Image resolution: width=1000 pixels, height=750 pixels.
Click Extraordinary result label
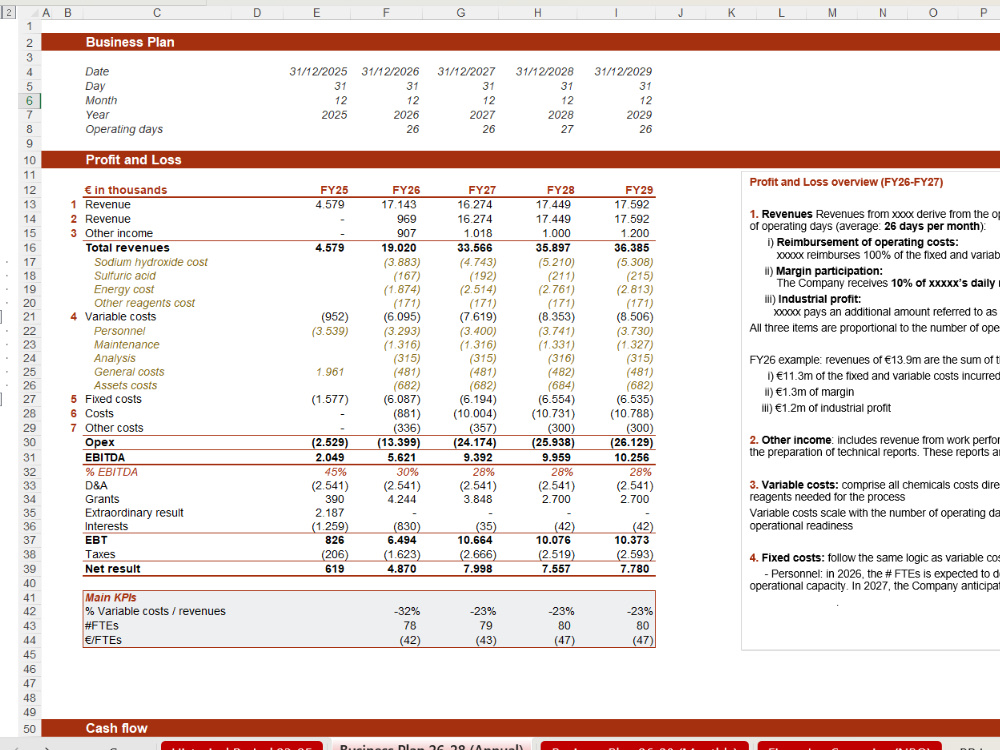pos(134,513)
